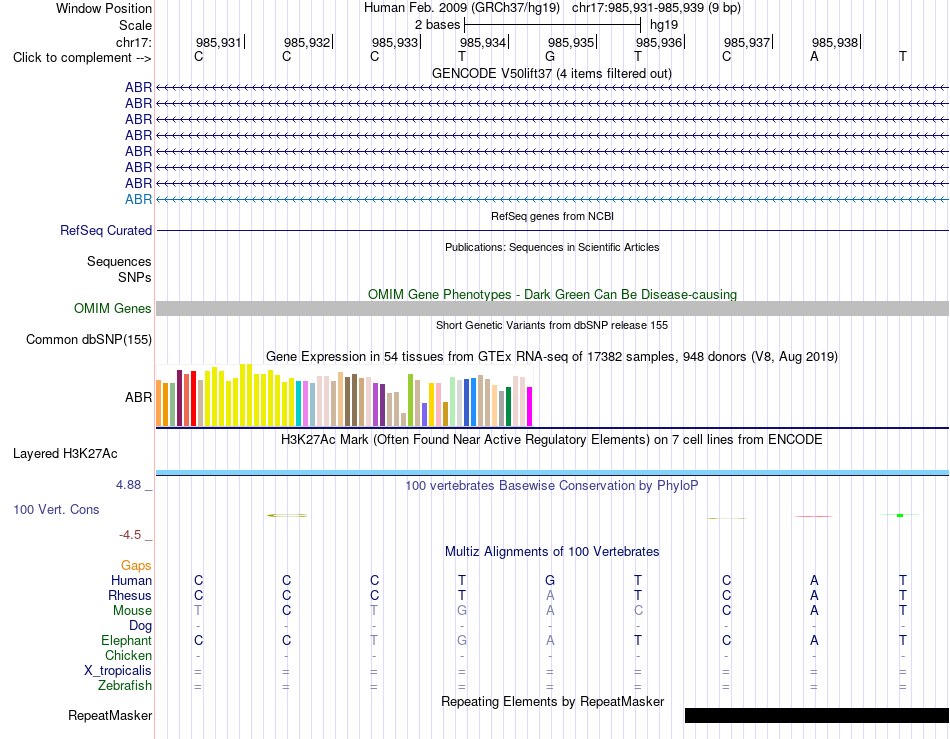Click the 'Window Position' label
The height and width of the screenshot is (739, 950).
(x=104, y=8)
